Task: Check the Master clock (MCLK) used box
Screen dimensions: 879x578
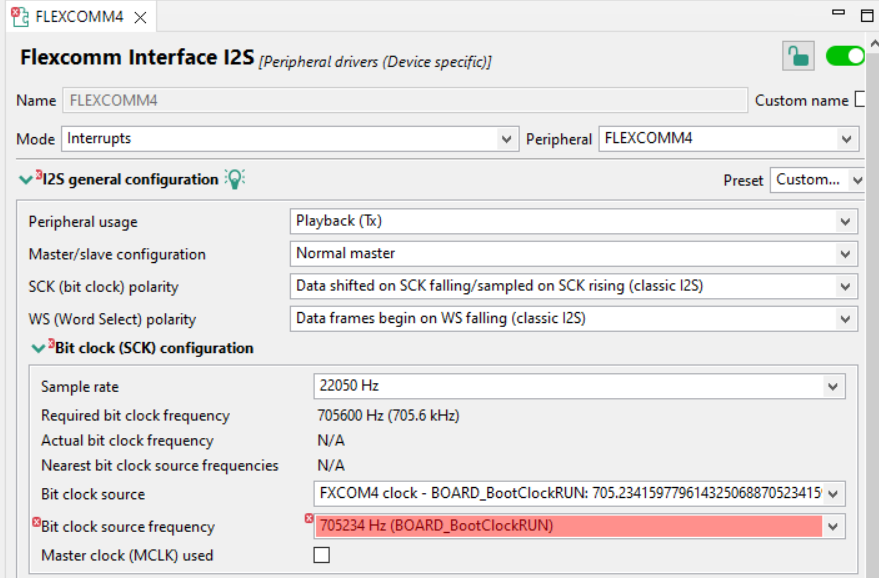Action: click(321, 556)
